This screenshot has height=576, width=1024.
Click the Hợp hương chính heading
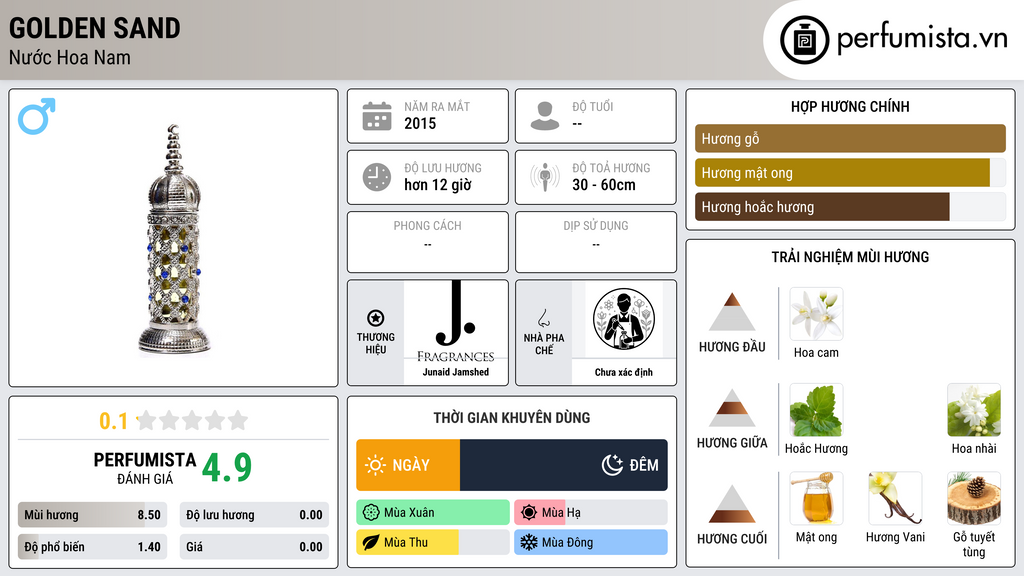point(850,106)
